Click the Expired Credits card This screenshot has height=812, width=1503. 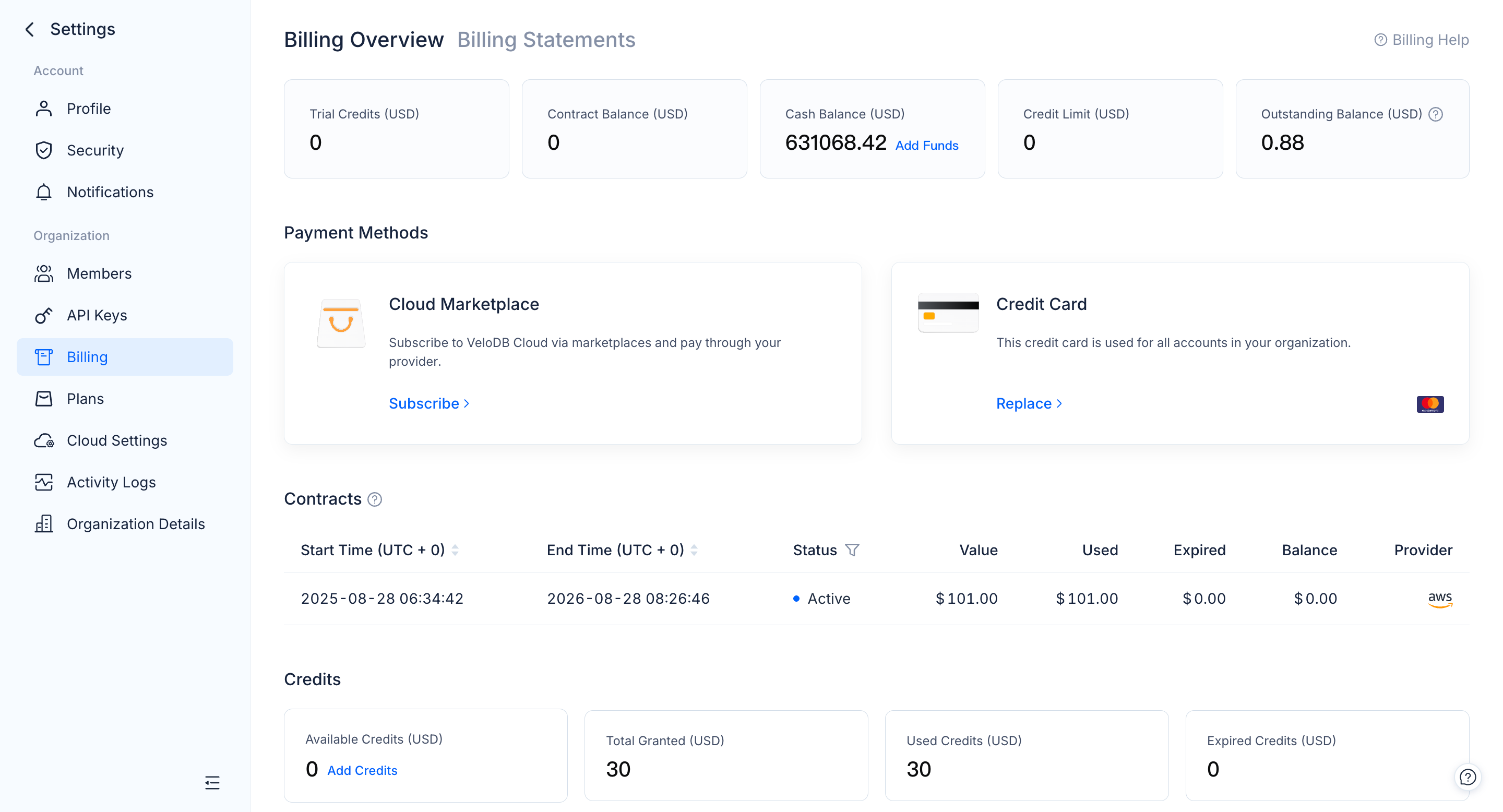point(1327,756)
